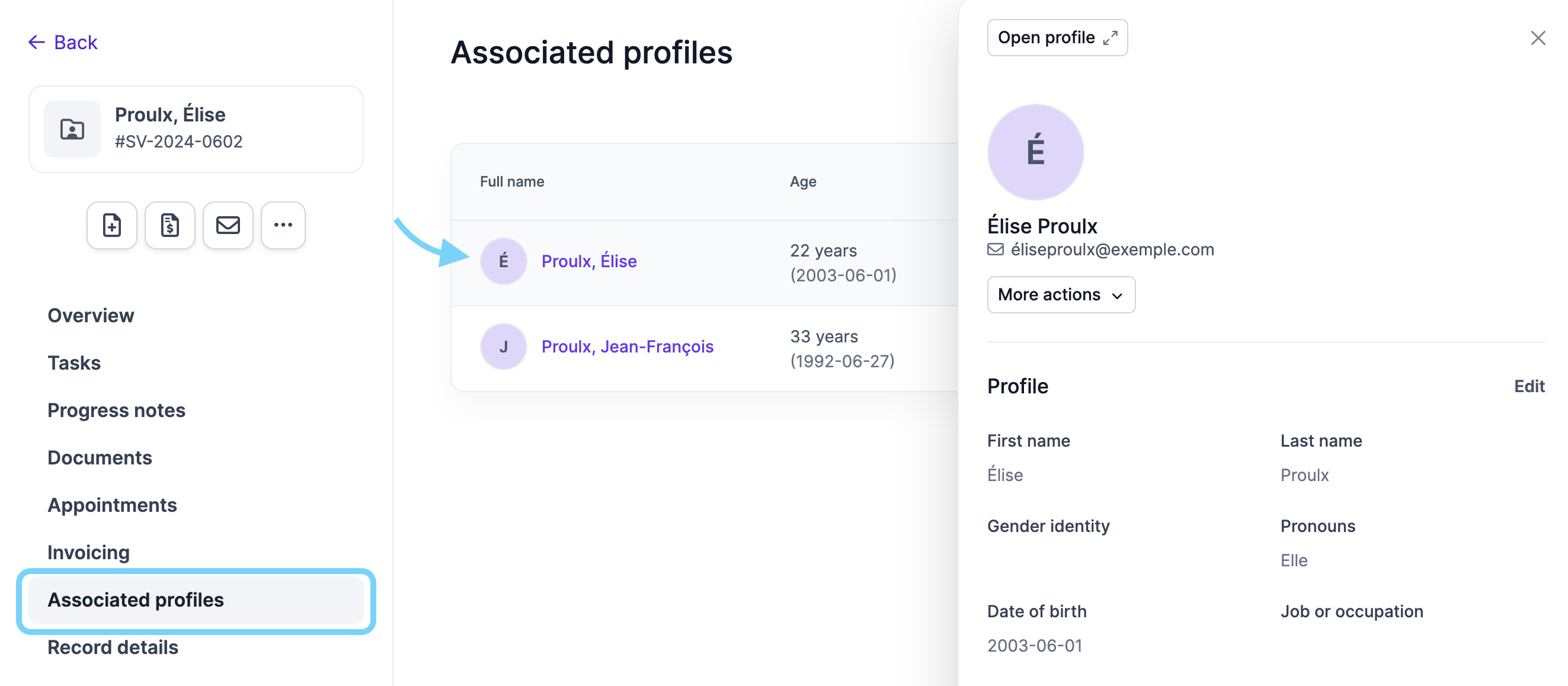Viewport: 1568px width, 686px height.
Task: Open the Proulx, Élise profile link
Action: pyautogui.click(x=589, y=261)
